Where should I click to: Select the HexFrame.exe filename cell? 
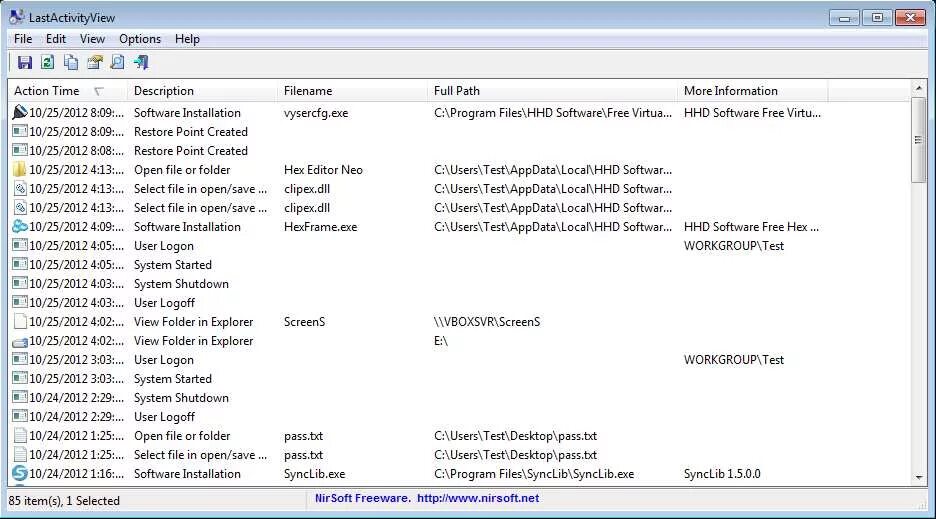pos(321,227)
